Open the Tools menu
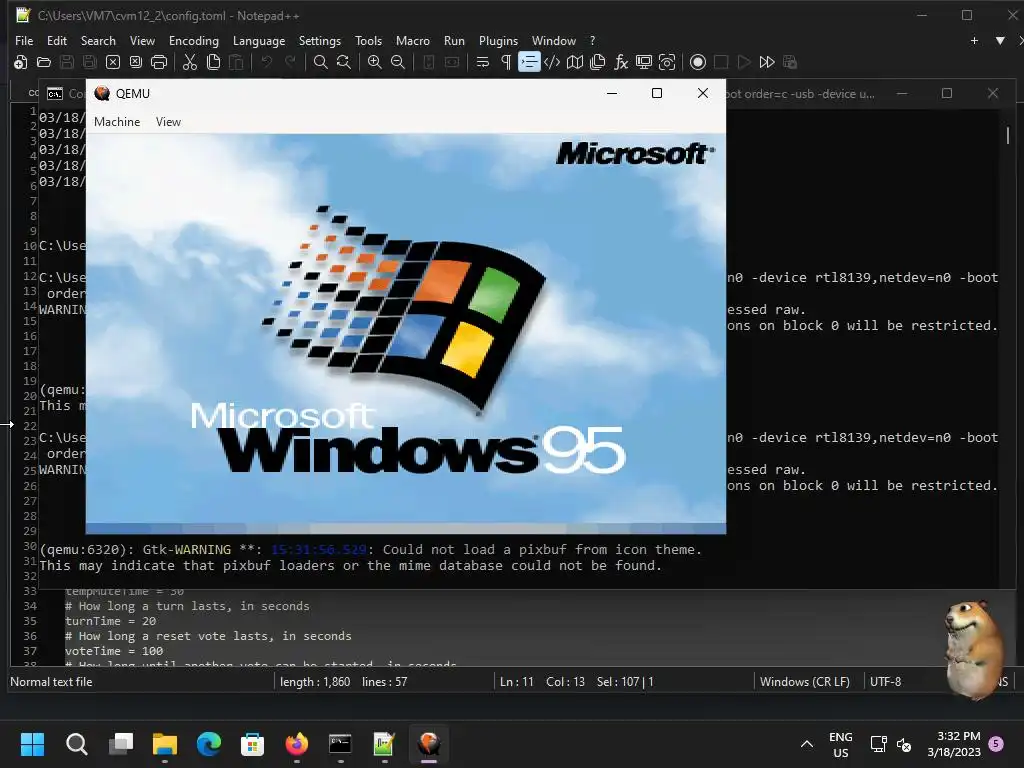1024x768 pixels. [368, 40]
